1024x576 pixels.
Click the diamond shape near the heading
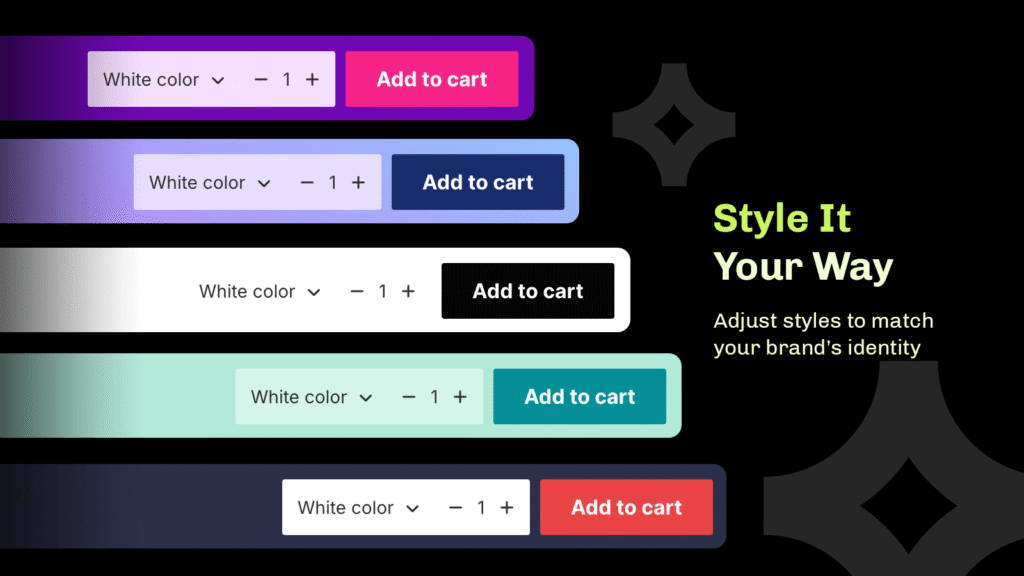(x=673, y=125)
